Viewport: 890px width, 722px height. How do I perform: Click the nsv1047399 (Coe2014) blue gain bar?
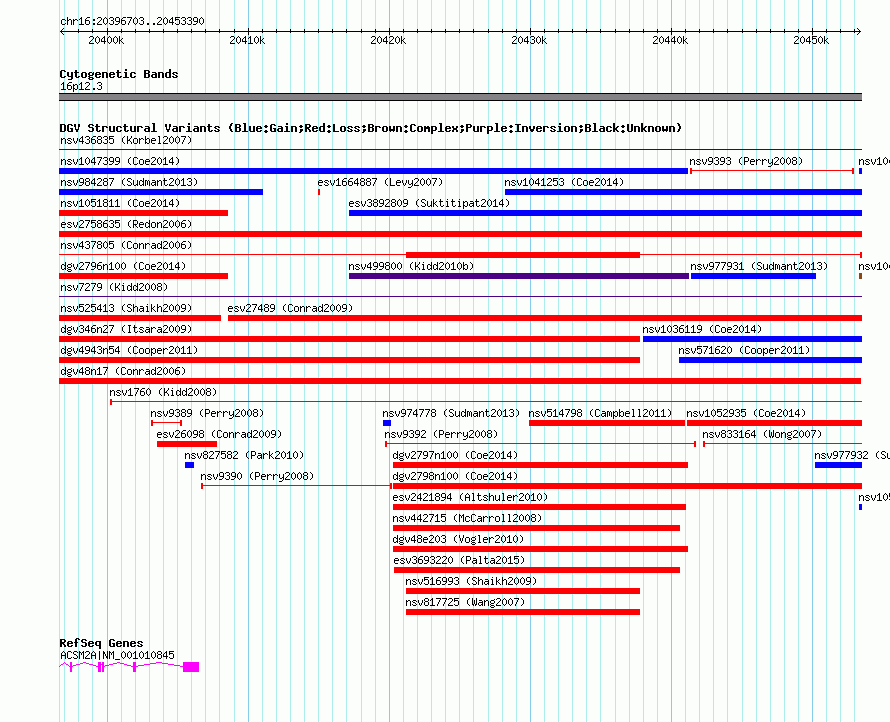(x=373, y=171)
